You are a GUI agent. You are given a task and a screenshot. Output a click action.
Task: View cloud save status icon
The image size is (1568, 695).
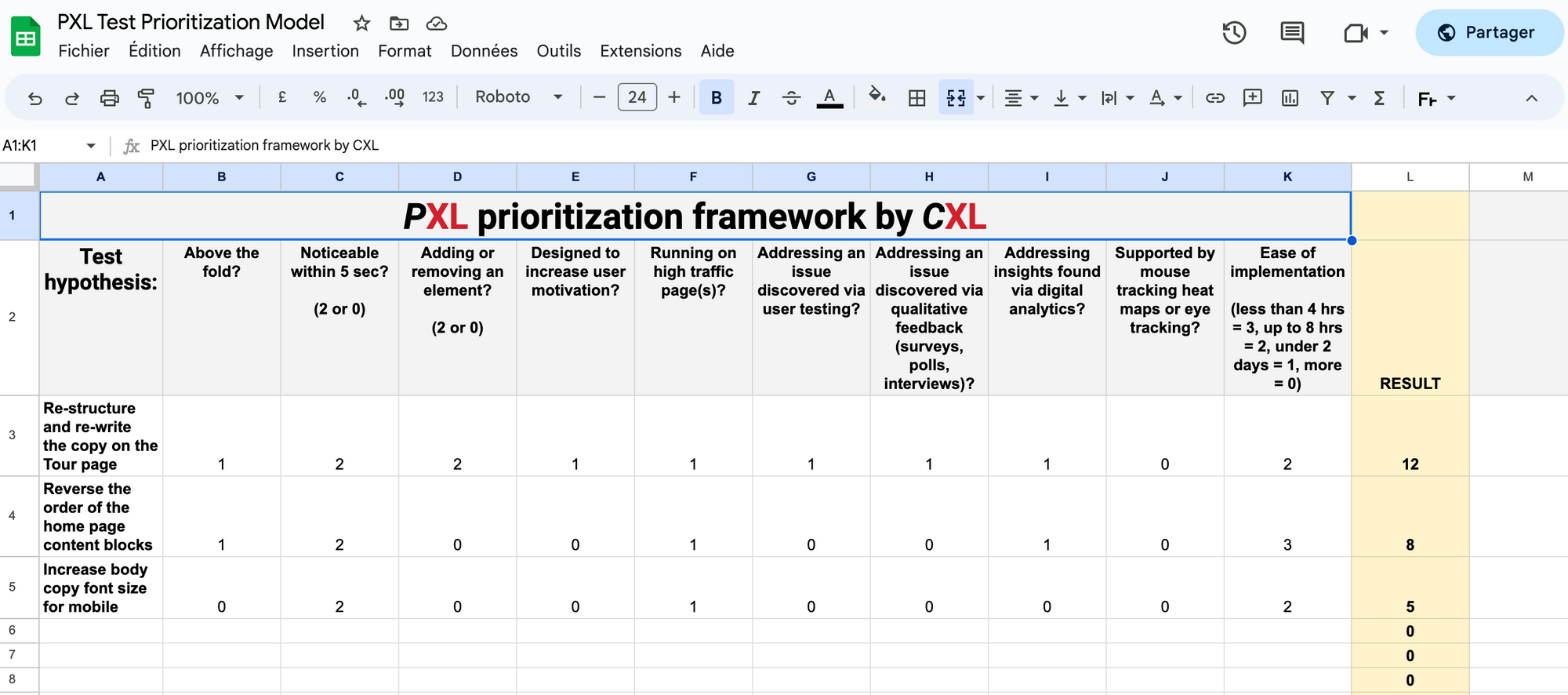click(437, 24)
